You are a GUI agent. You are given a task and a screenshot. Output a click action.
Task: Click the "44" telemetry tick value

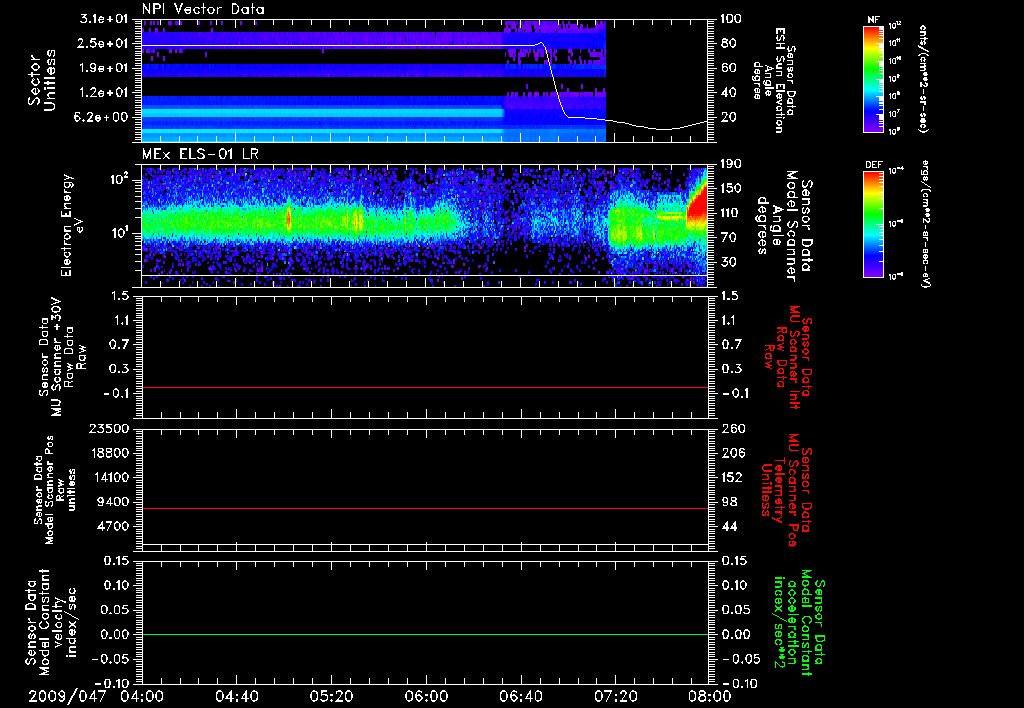click(729, 526)
